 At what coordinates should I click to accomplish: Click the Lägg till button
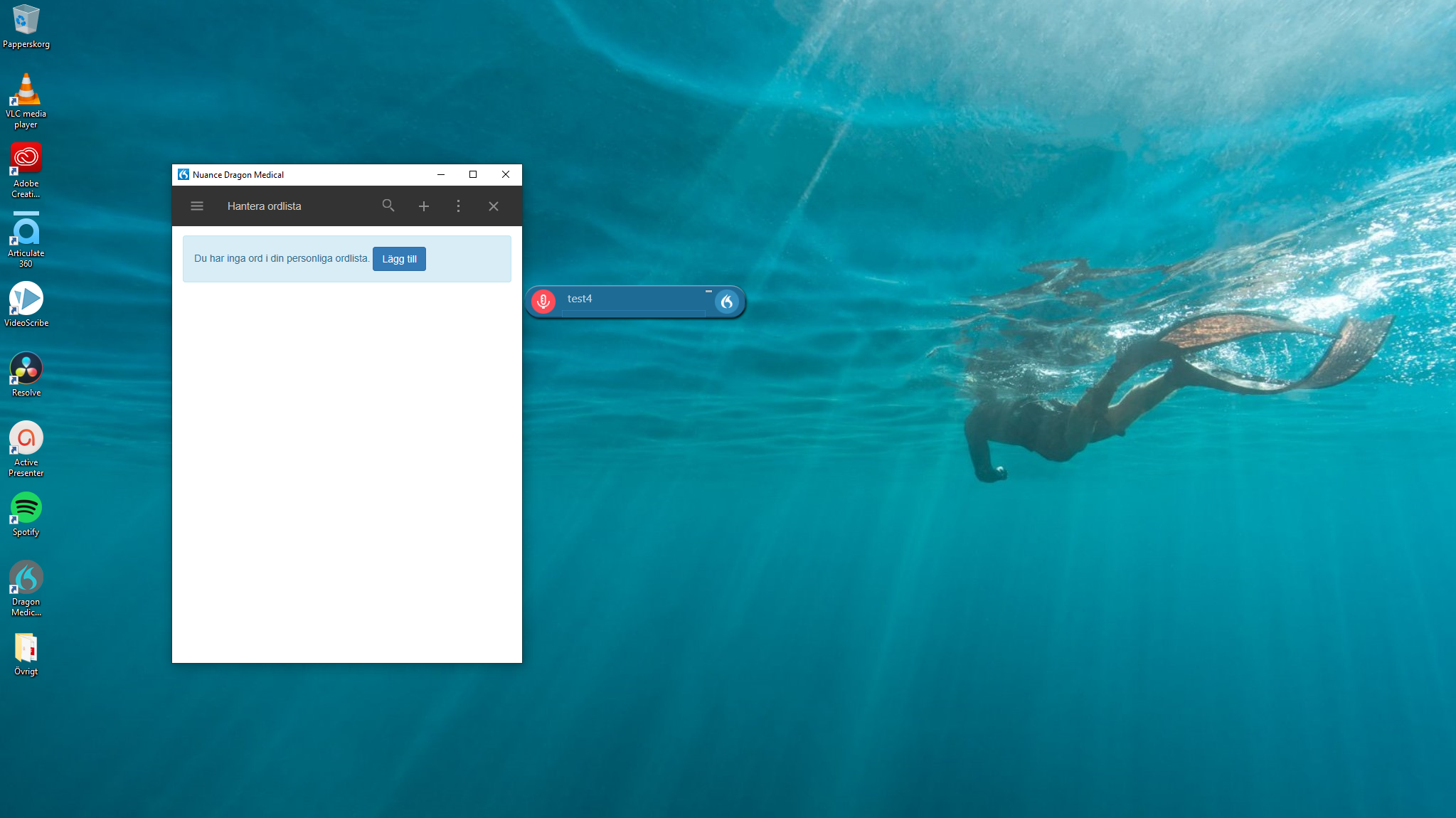click(x=399, y=259)
